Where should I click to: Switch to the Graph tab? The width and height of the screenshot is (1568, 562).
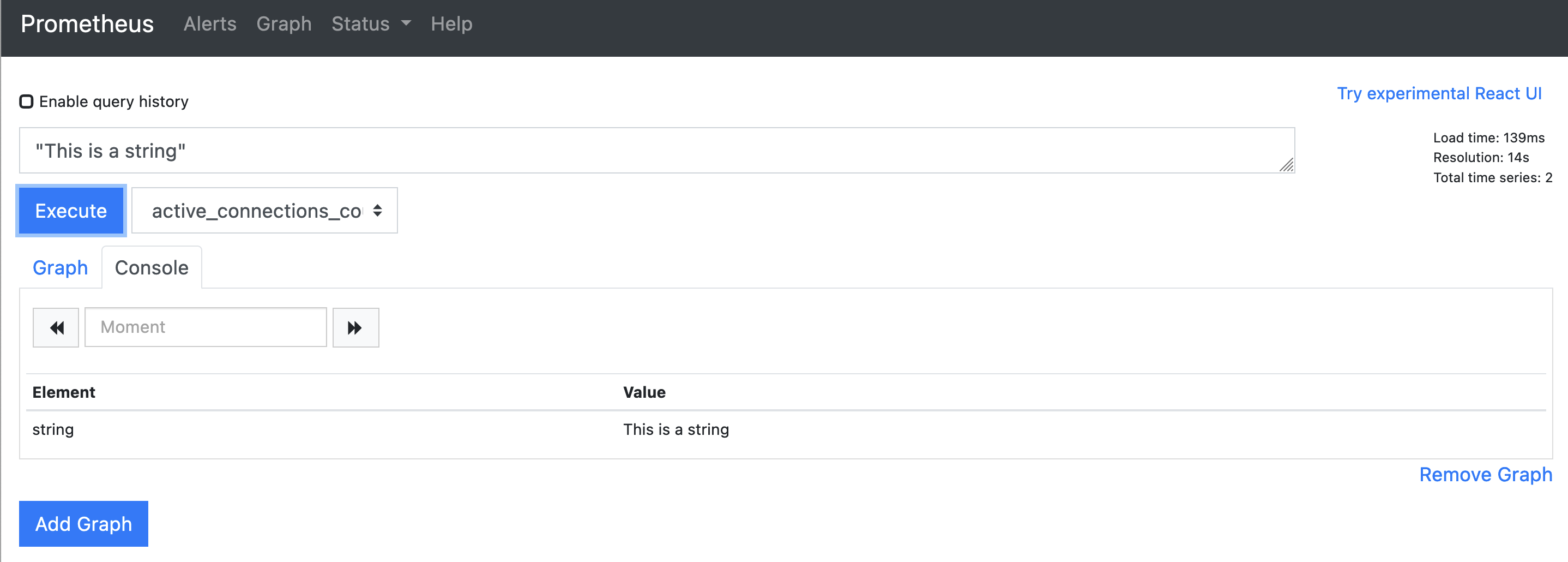tap(61, 268)
